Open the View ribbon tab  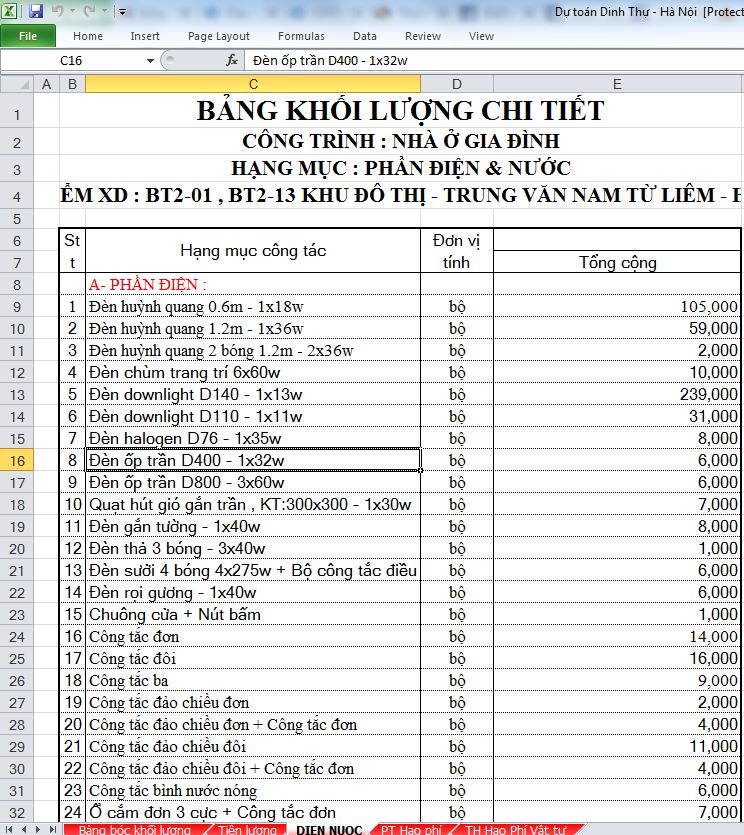point(481,36)
